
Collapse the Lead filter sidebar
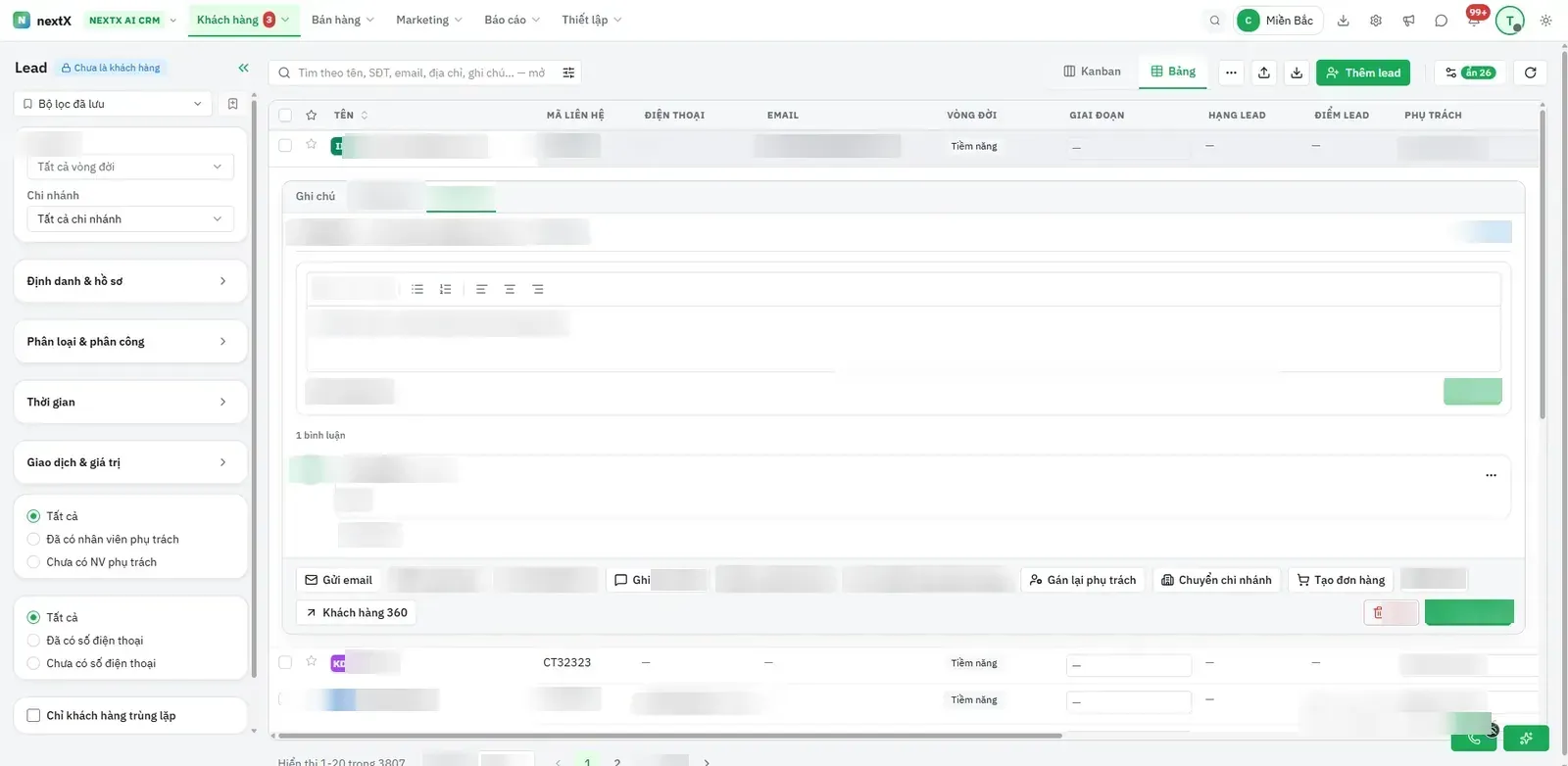click(x=243, y=68)
